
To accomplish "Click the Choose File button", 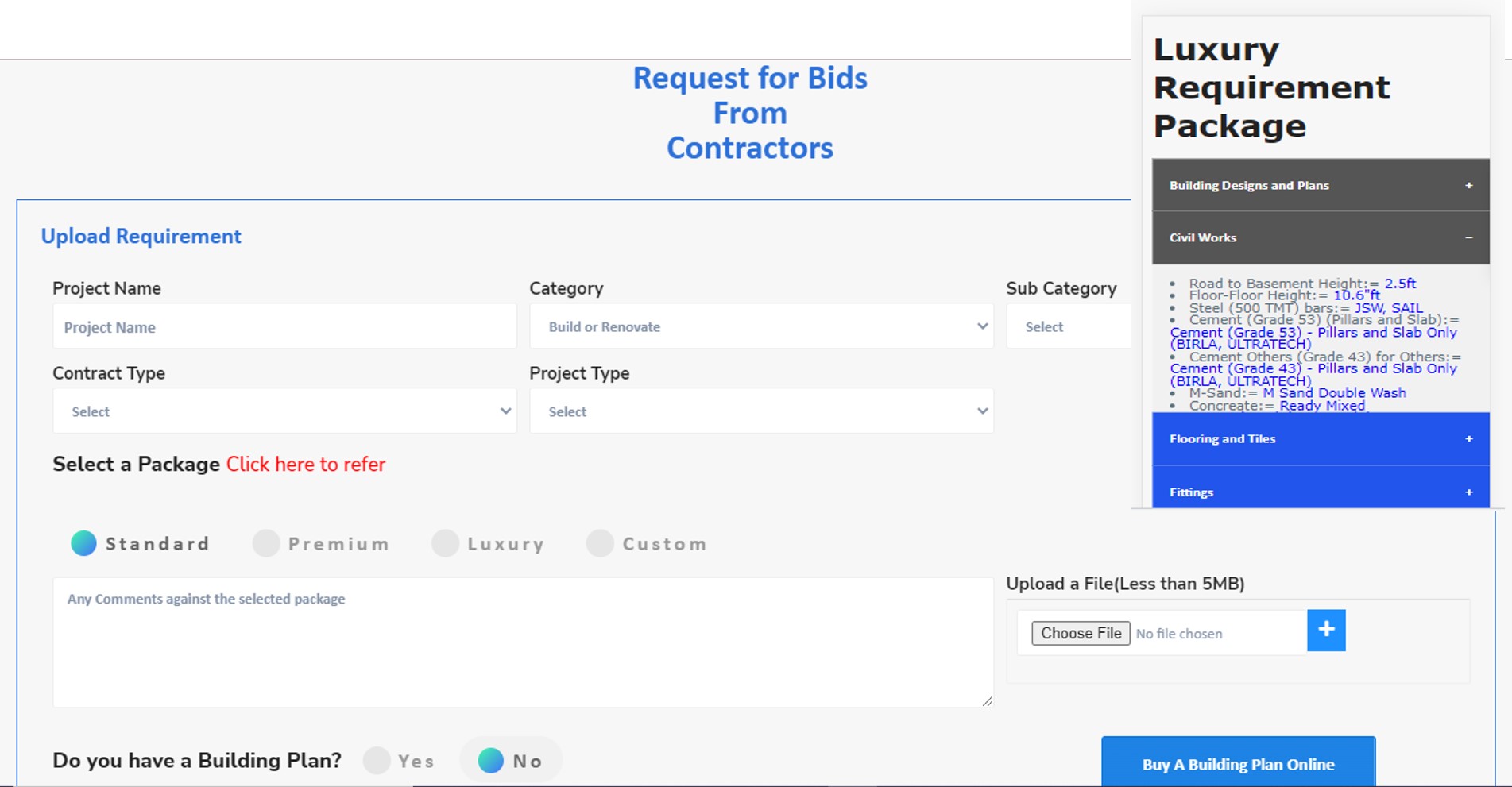I will pyautogui.click(x=1081, y=633).
